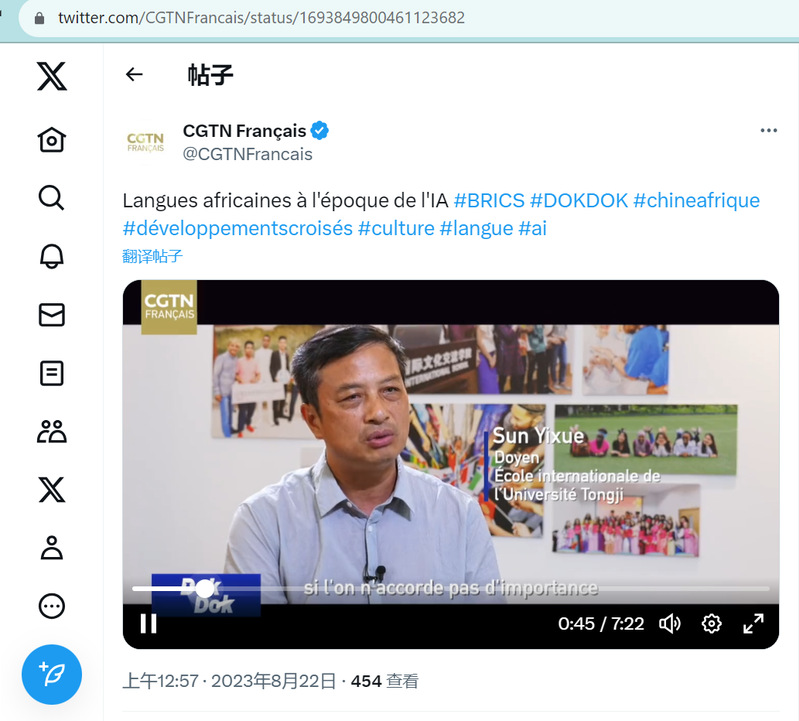Open Premium X icon in sidebar

(51, 490)
